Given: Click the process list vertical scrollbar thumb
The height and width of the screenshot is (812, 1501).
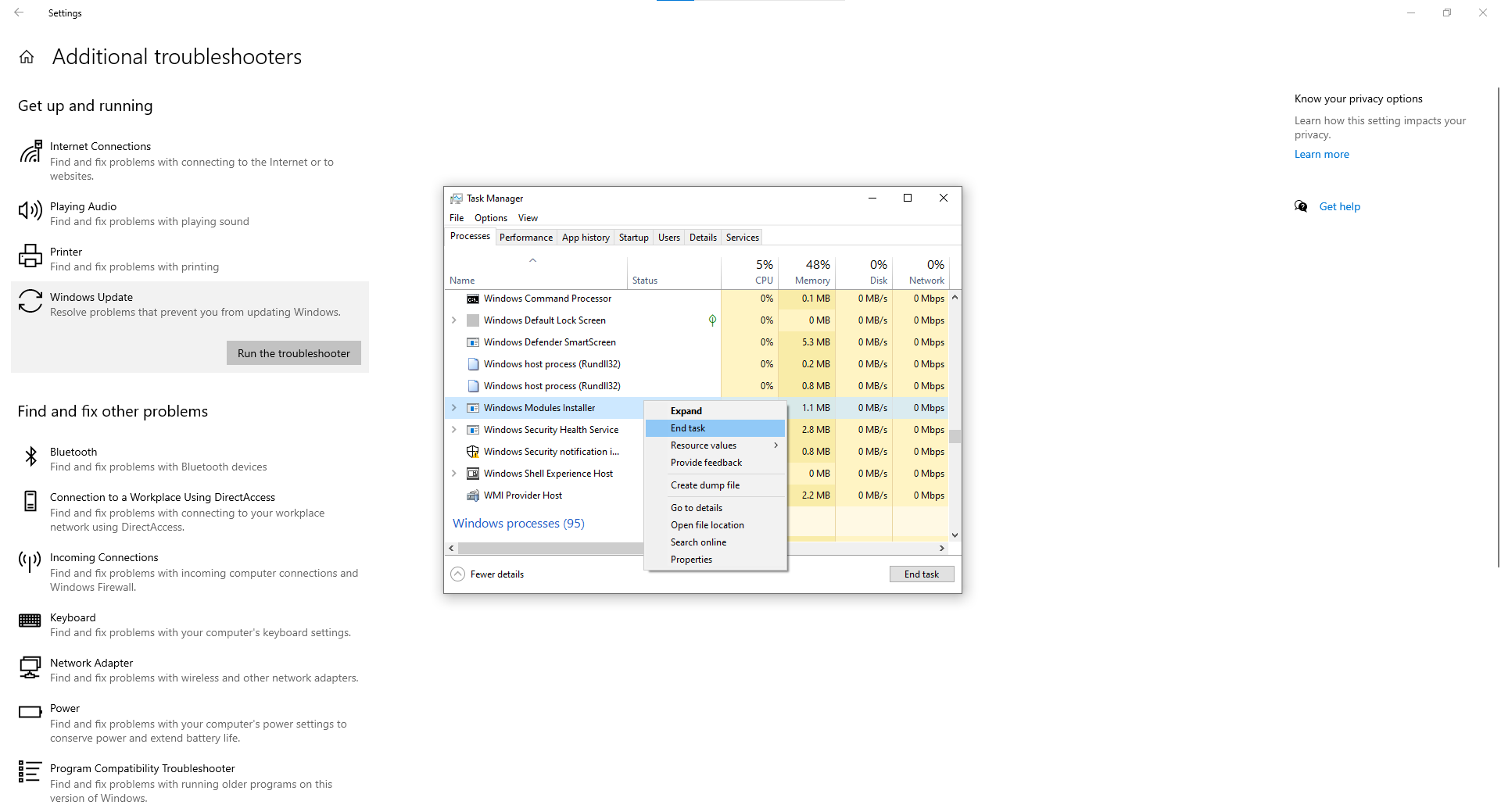Looking at the screenshot, I should pos(955,436).
